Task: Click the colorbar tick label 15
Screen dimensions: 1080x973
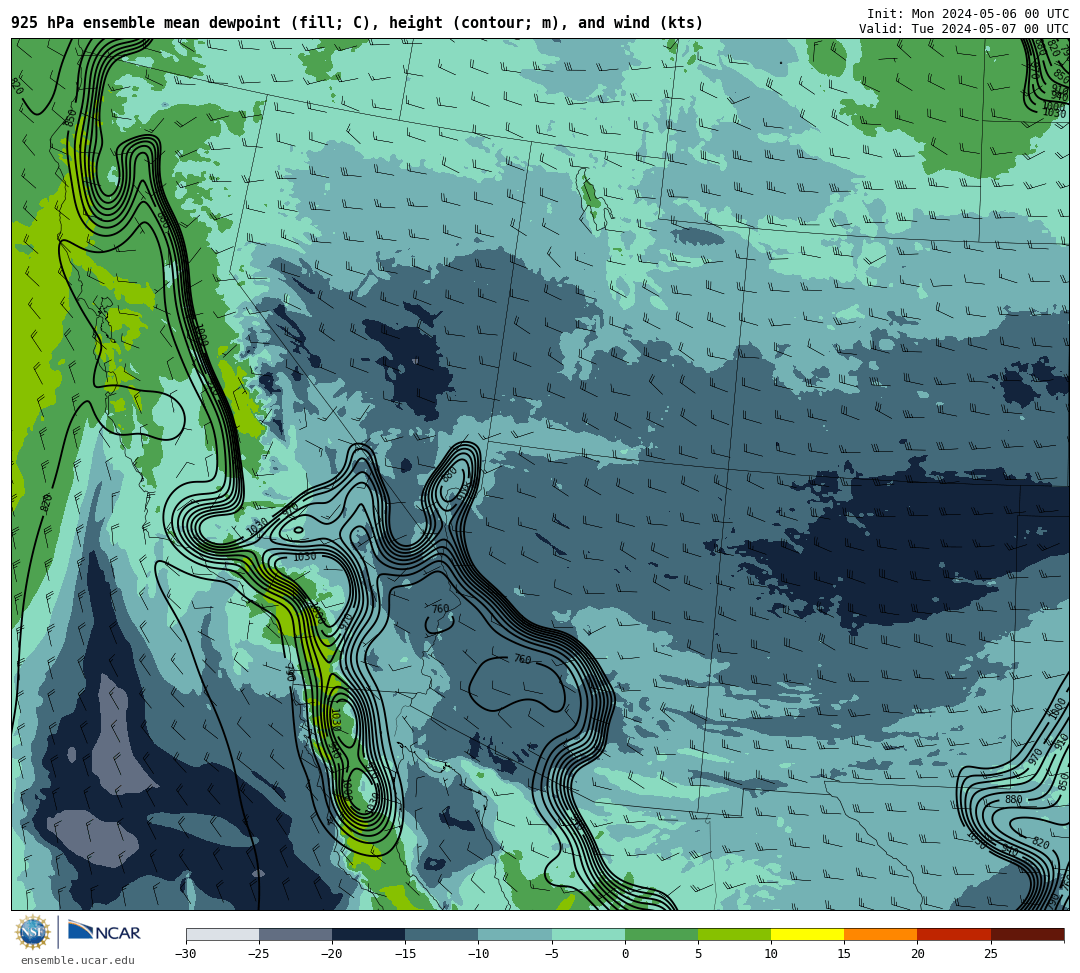Action: pos(844,954)
